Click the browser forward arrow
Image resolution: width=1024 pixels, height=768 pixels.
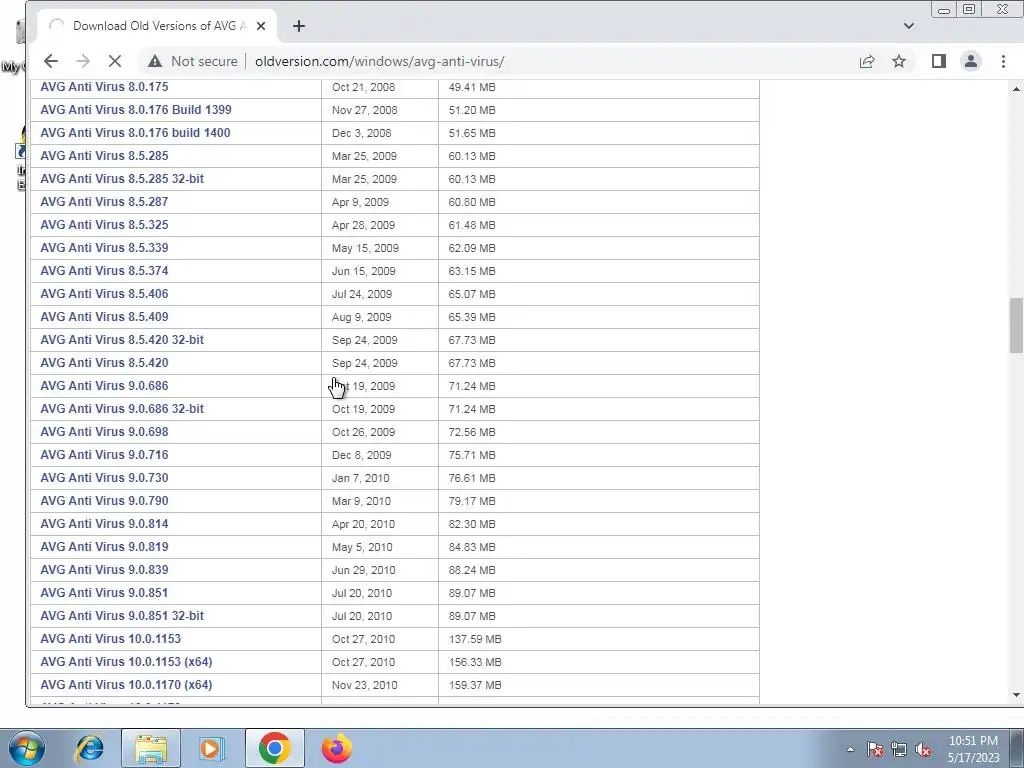click(x=82, y=61)
